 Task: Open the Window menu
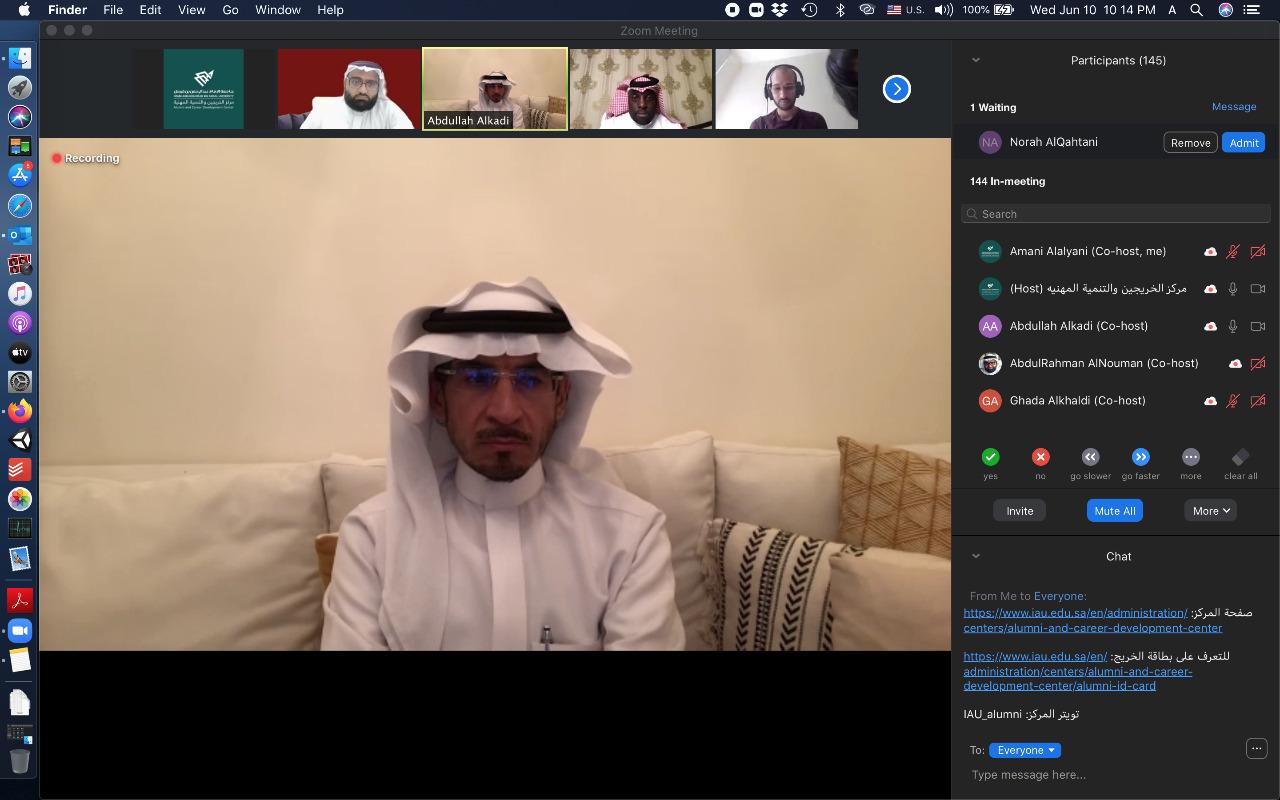tap(278, 10)
